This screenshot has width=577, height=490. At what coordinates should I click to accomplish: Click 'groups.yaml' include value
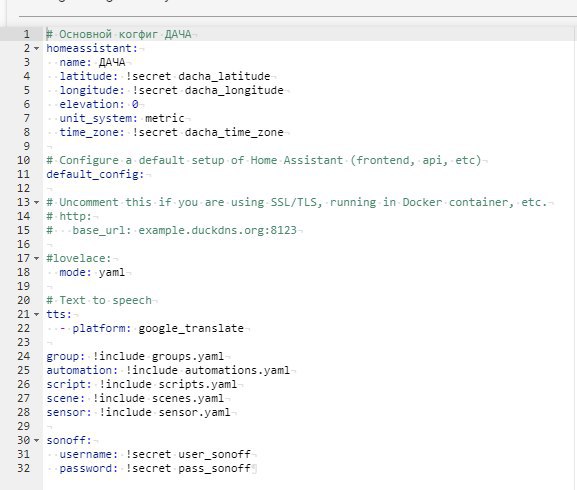point(188,356)
